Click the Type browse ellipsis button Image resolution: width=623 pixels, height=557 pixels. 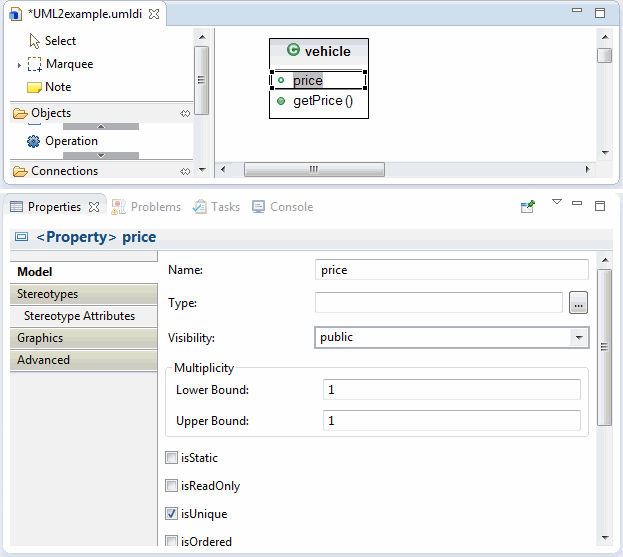[x=578, y=303]
